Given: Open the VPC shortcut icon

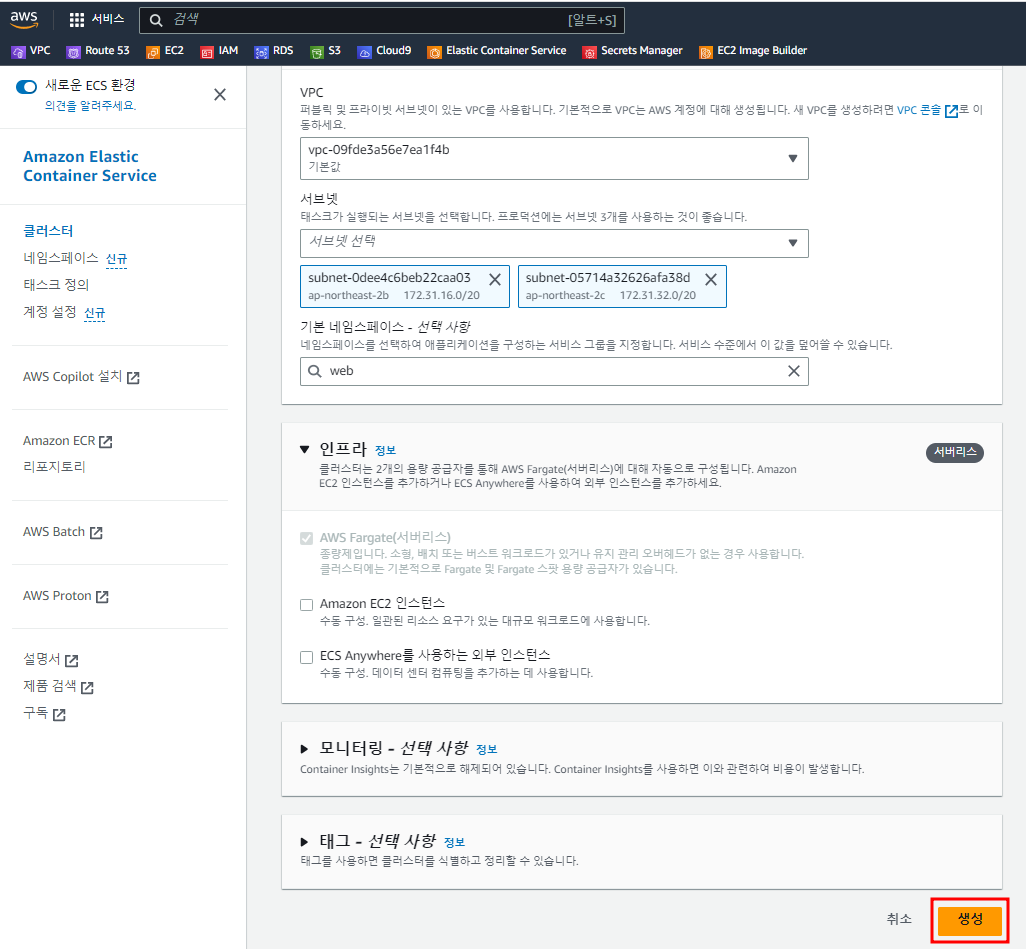Looking at the screenshot, I should (19, 52).
